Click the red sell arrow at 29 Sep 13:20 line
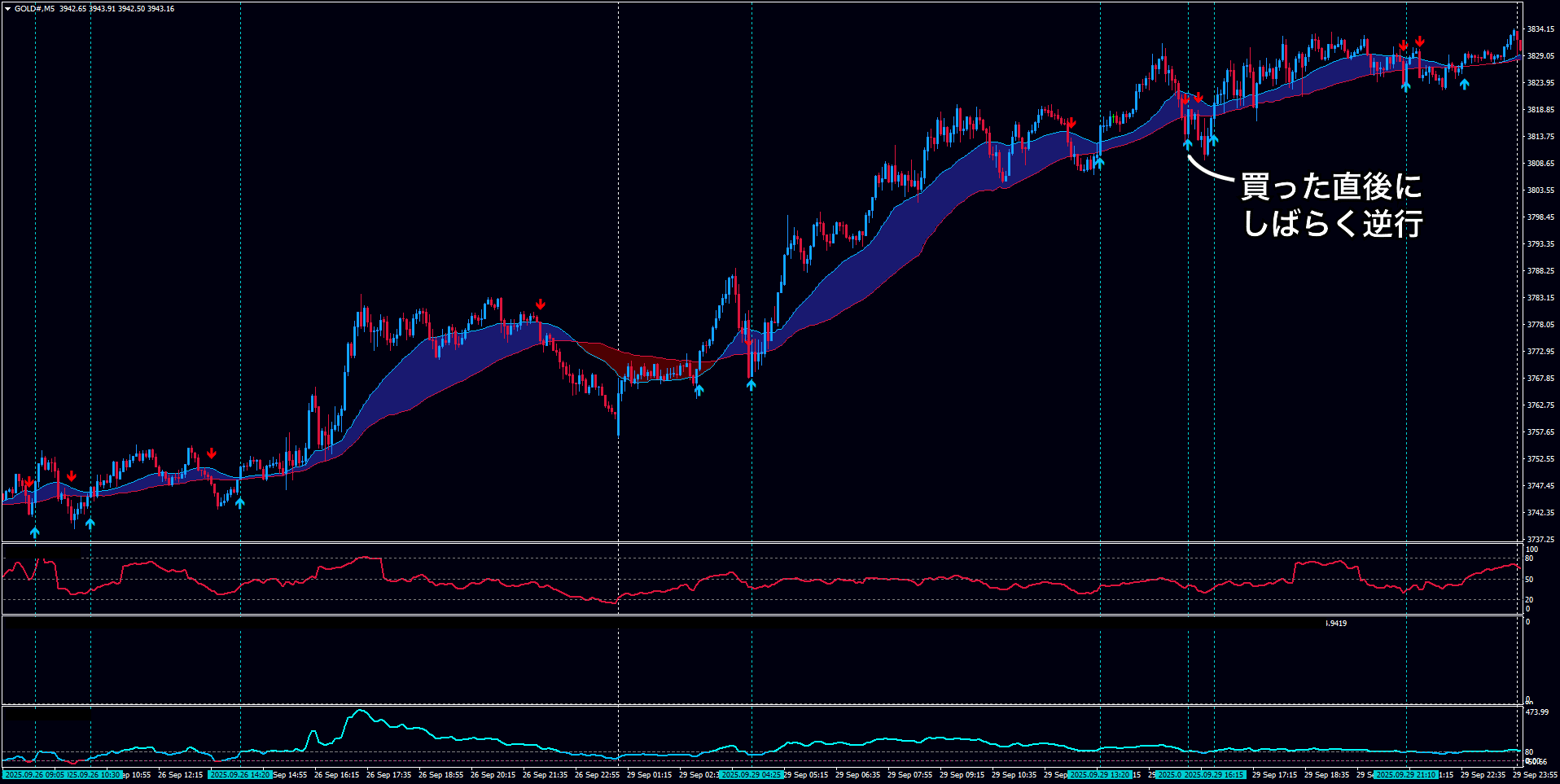This screenshot has height=784, width=1560. 1071,123
